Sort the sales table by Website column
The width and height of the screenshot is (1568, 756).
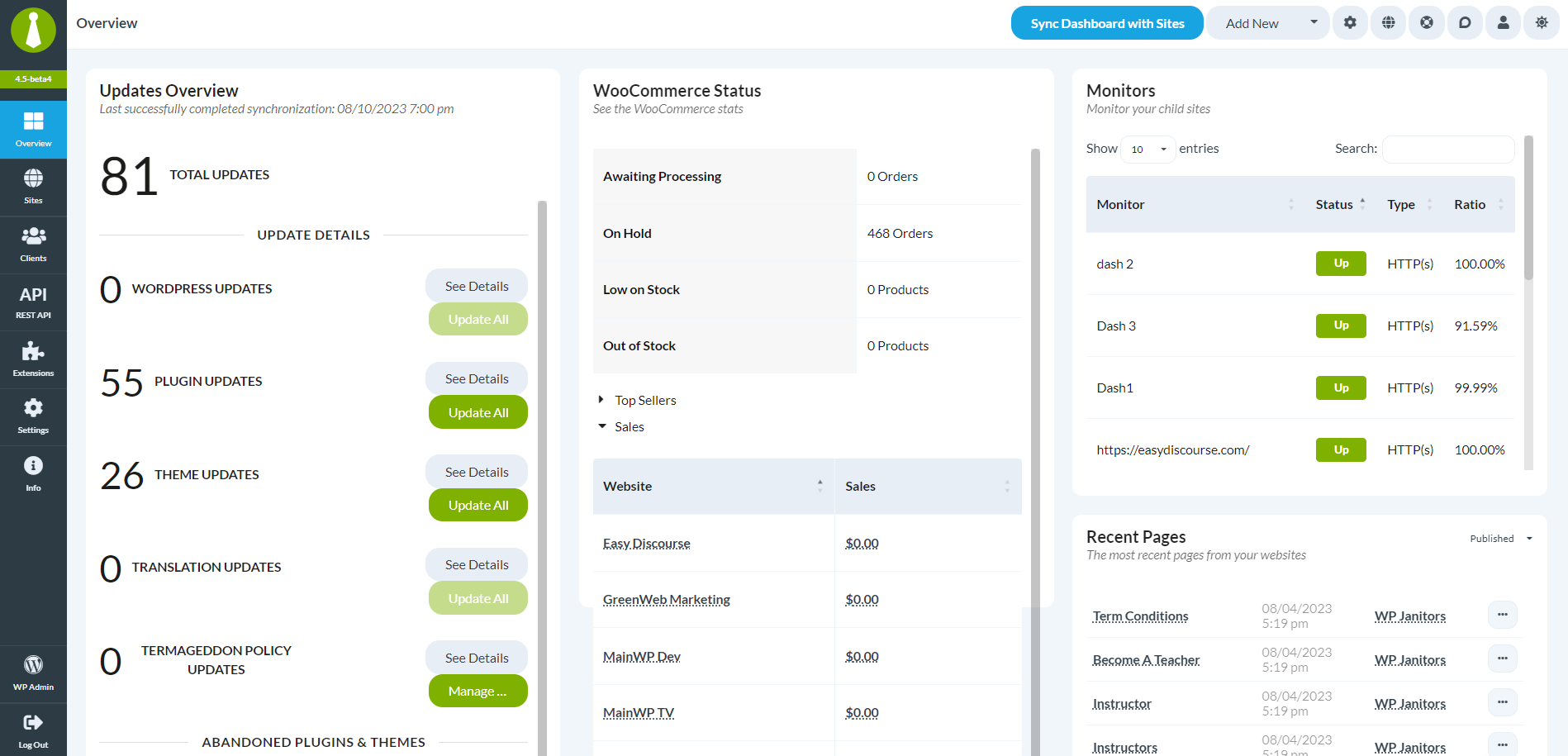[713, 487]
